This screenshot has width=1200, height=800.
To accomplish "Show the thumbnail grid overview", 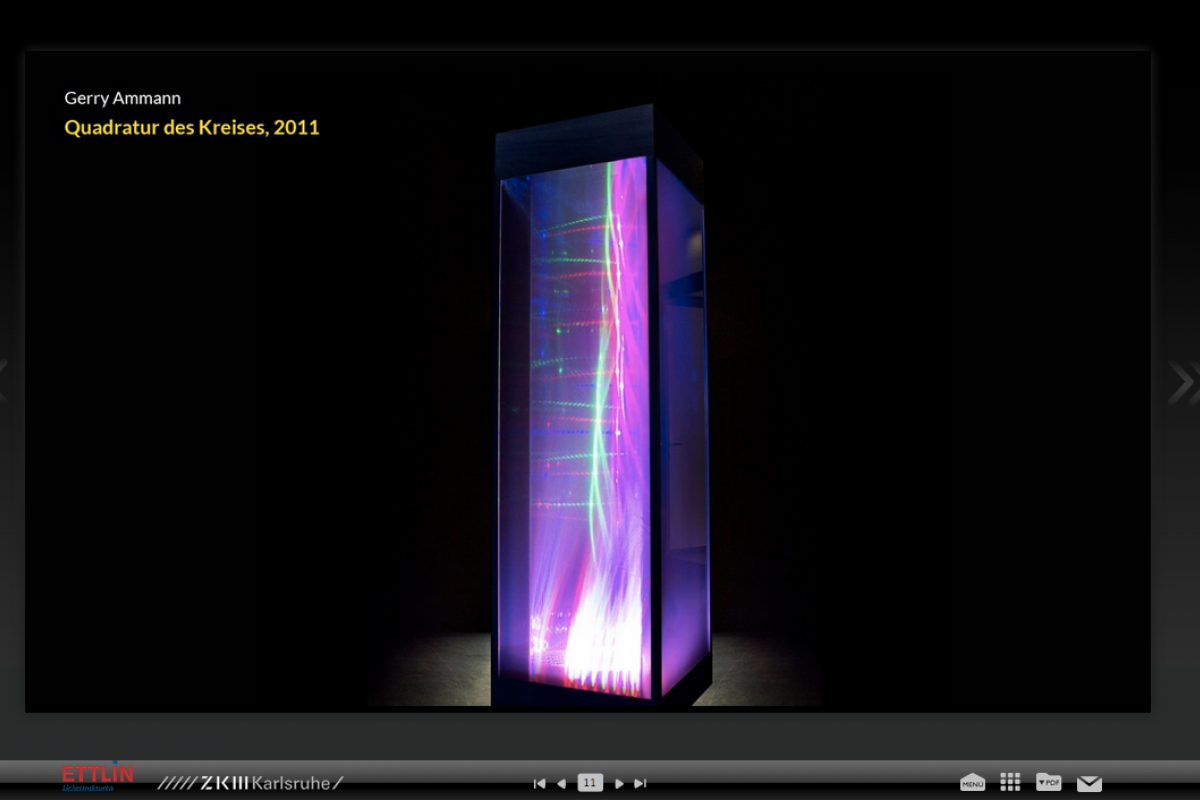I will (1010, 782).
